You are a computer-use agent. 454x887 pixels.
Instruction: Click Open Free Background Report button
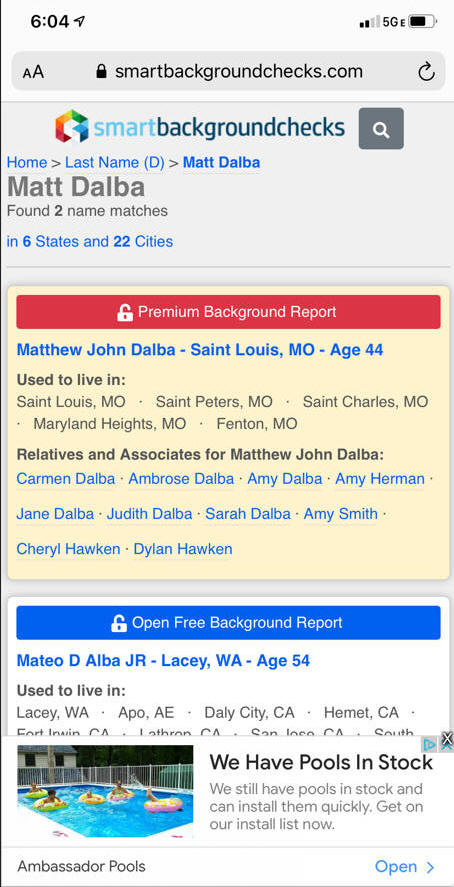228,623
